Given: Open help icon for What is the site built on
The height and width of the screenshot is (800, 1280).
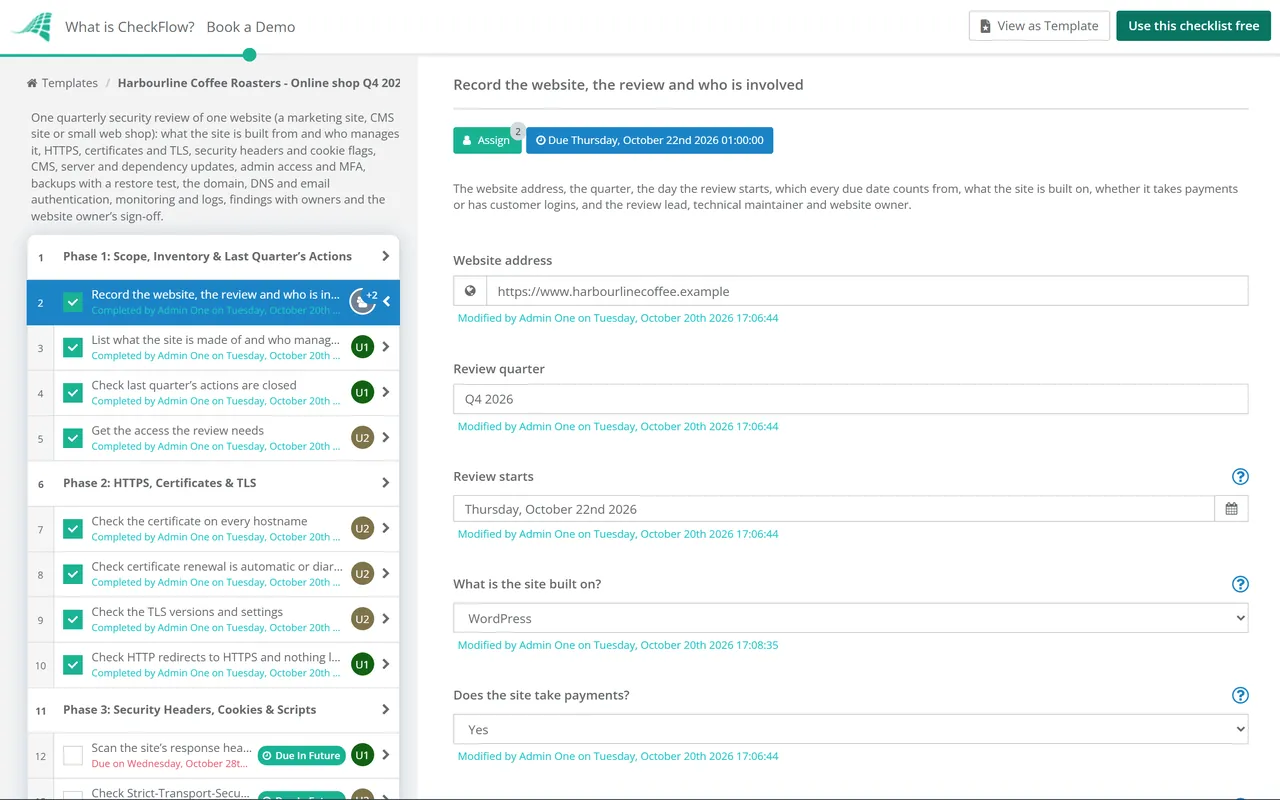Looking at the screenshot, I should coord(1240,584).
